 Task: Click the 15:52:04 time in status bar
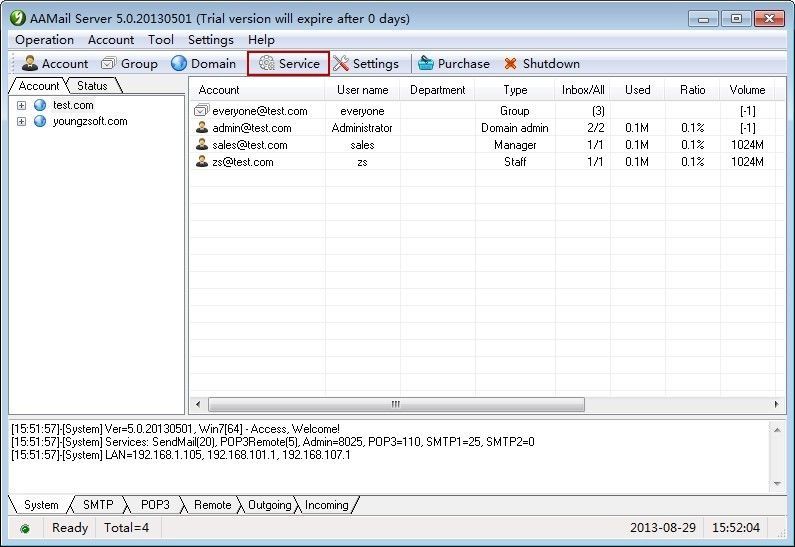point(736,528)
